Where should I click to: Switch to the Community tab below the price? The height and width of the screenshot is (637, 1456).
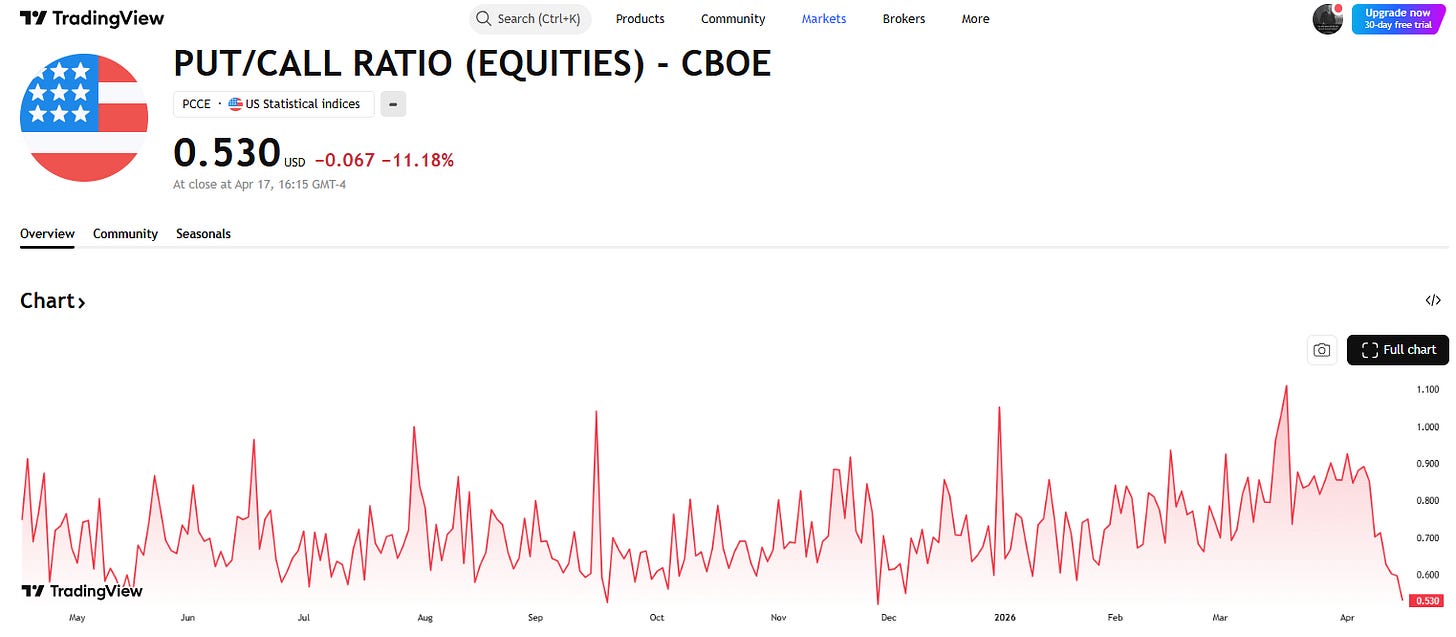[x=125, y=234]
